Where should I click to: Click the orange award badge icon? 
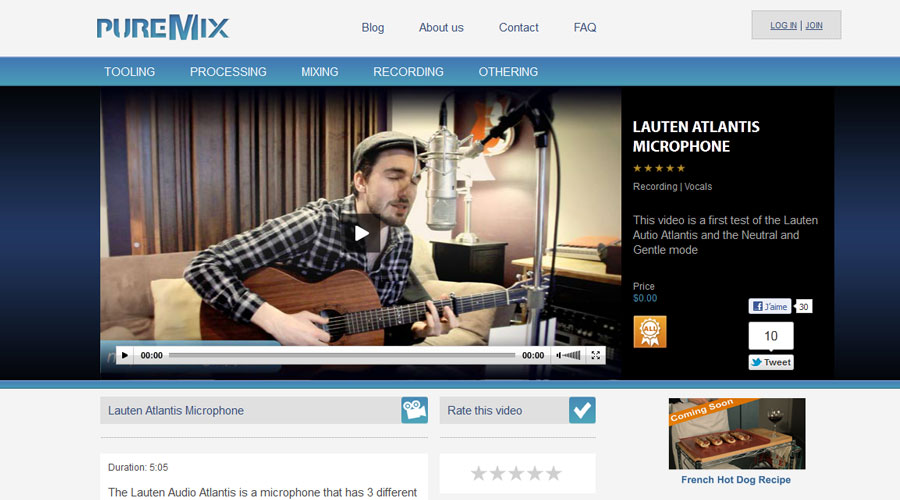649,332
